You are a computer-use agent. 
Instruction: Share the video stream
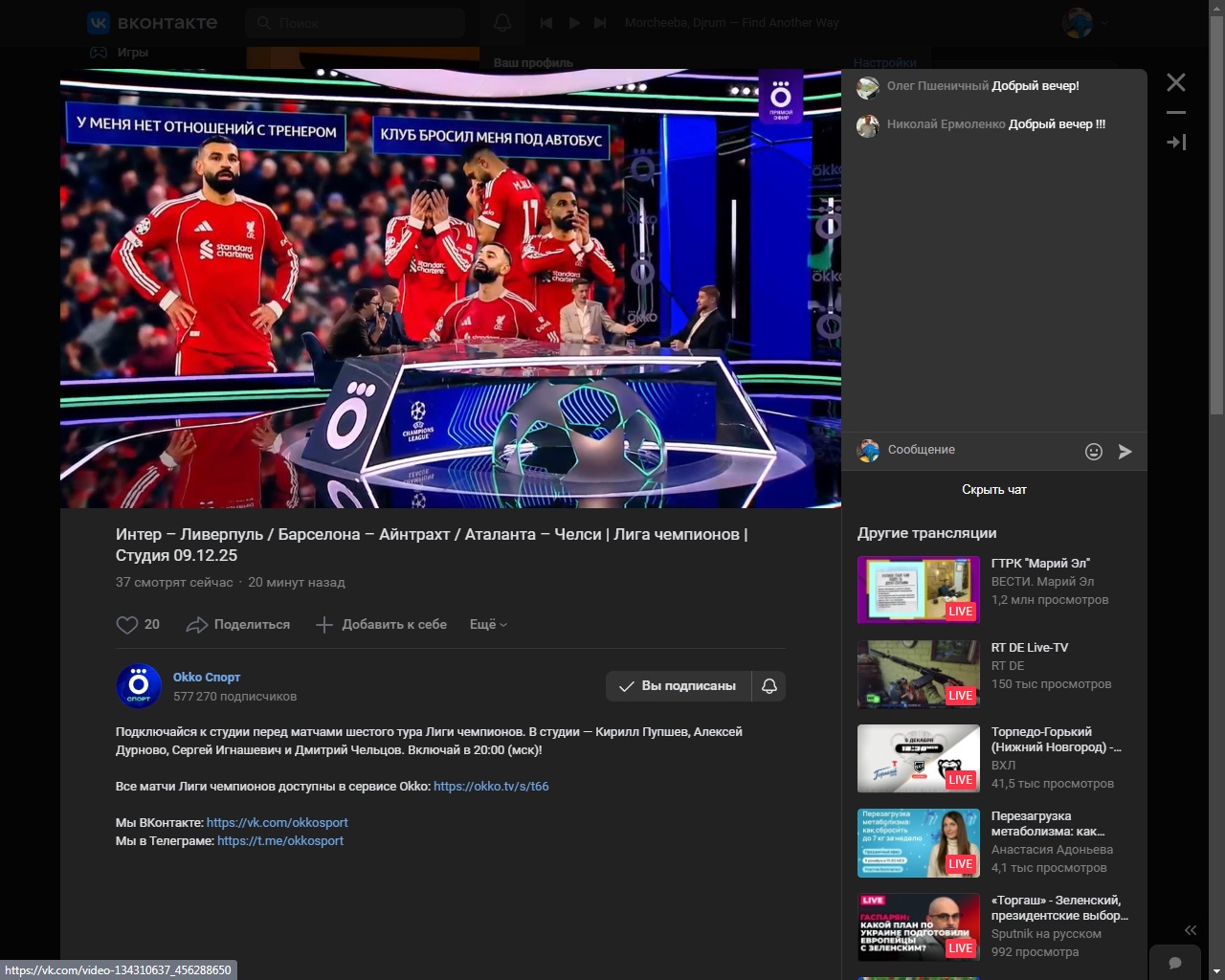click(238, 625)
